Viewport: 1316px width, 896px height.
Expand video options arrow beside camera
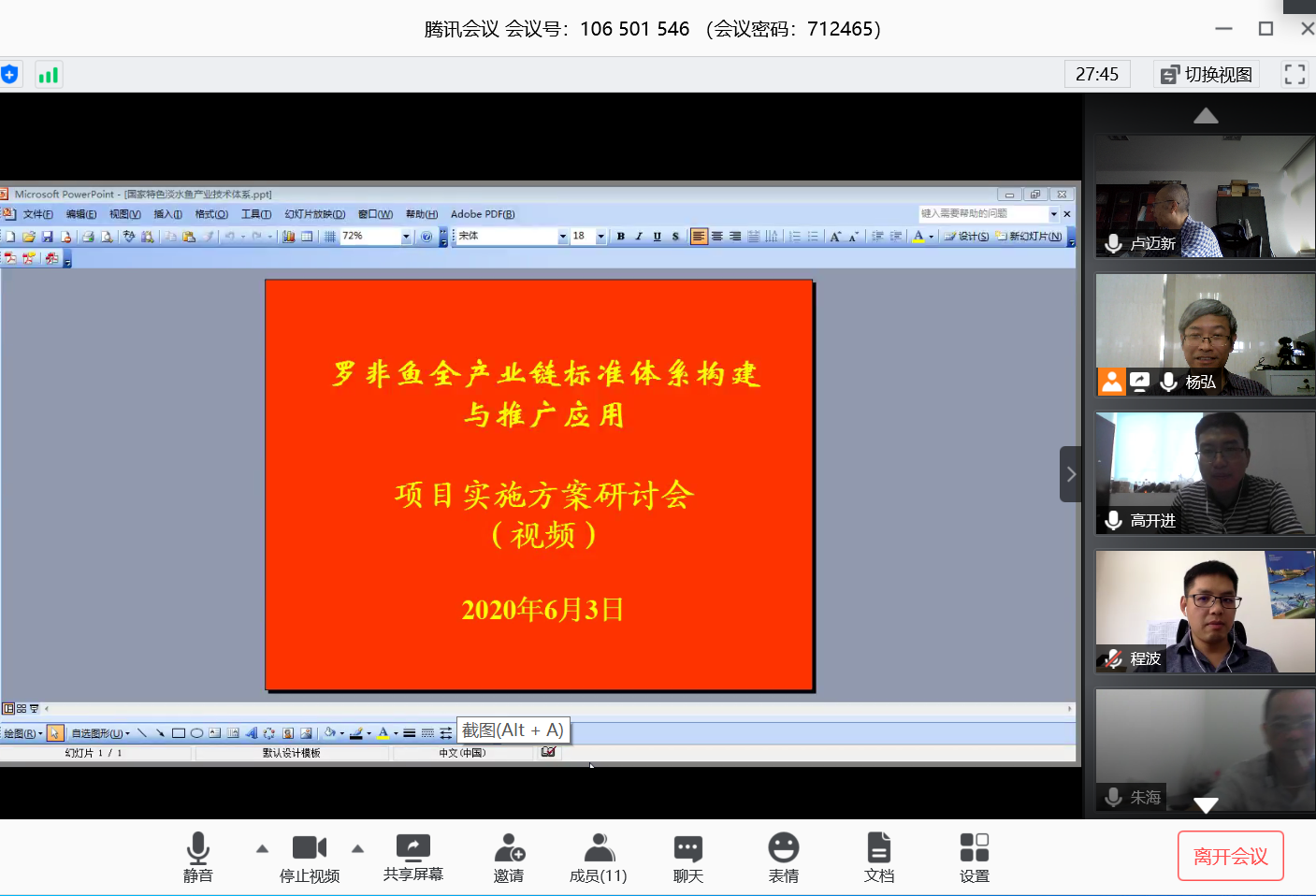[357, 849]
